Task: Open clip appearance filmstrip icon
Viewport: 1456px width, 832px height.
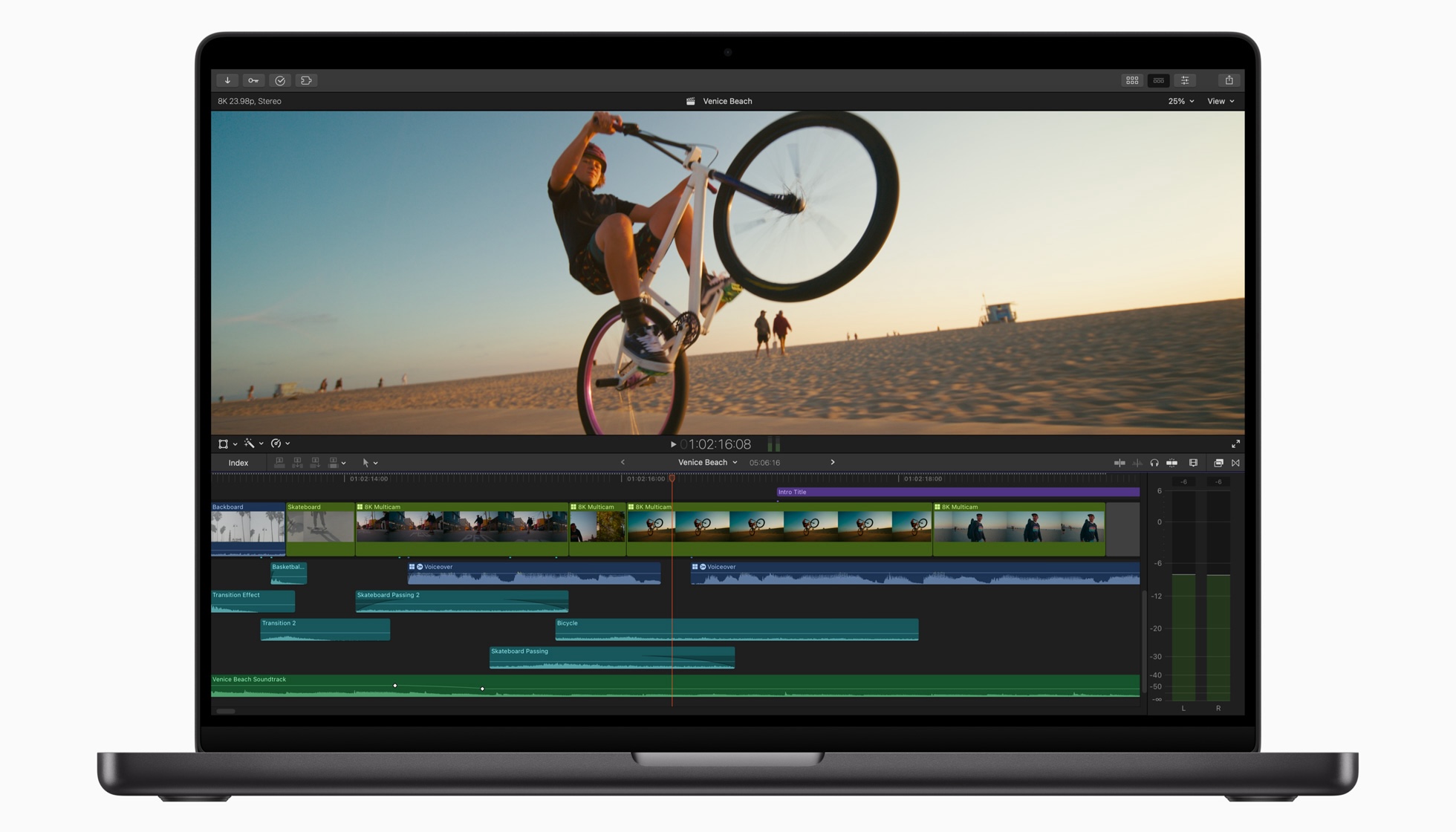Action: click(1193, 463)
